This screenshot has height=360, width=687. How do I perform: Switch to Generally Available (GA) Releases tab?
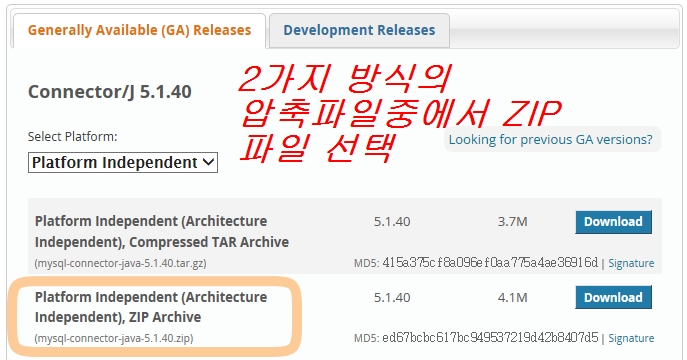pyautogui.click(x=139, y=30)
